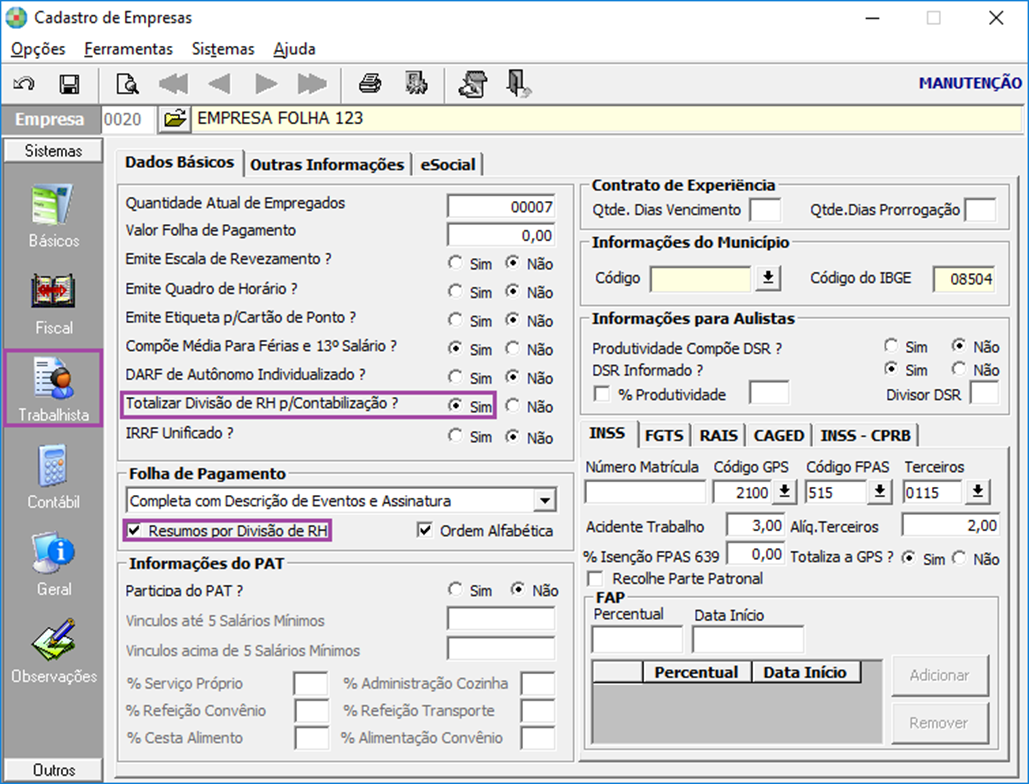
Task: Open company lookup folder icon beside 0020
Action: coord(175,119)
